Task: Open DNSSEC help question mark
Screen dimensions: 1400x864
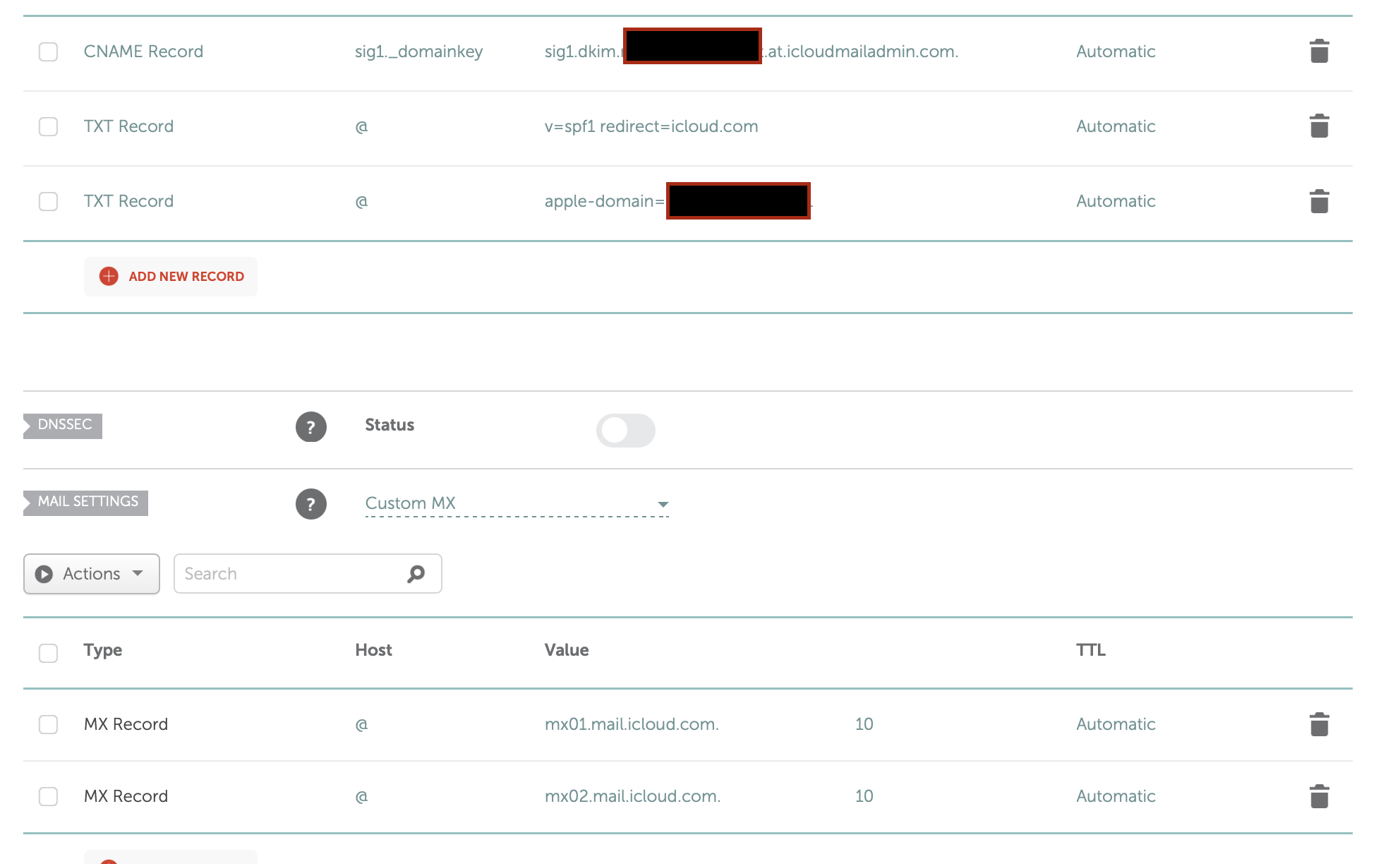Action: click(310, 427)
